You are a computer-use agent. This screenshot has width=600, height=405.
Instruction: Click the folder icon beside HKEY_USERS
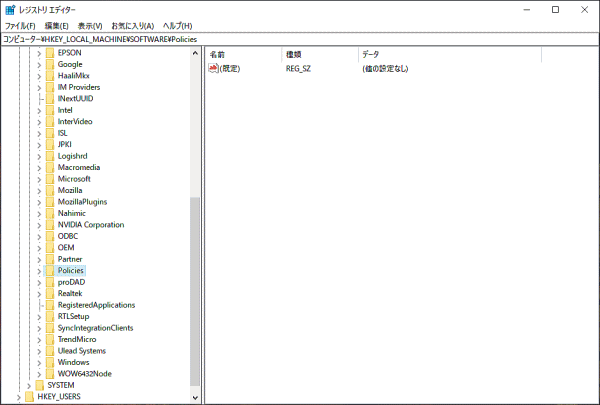coord(29,396)
